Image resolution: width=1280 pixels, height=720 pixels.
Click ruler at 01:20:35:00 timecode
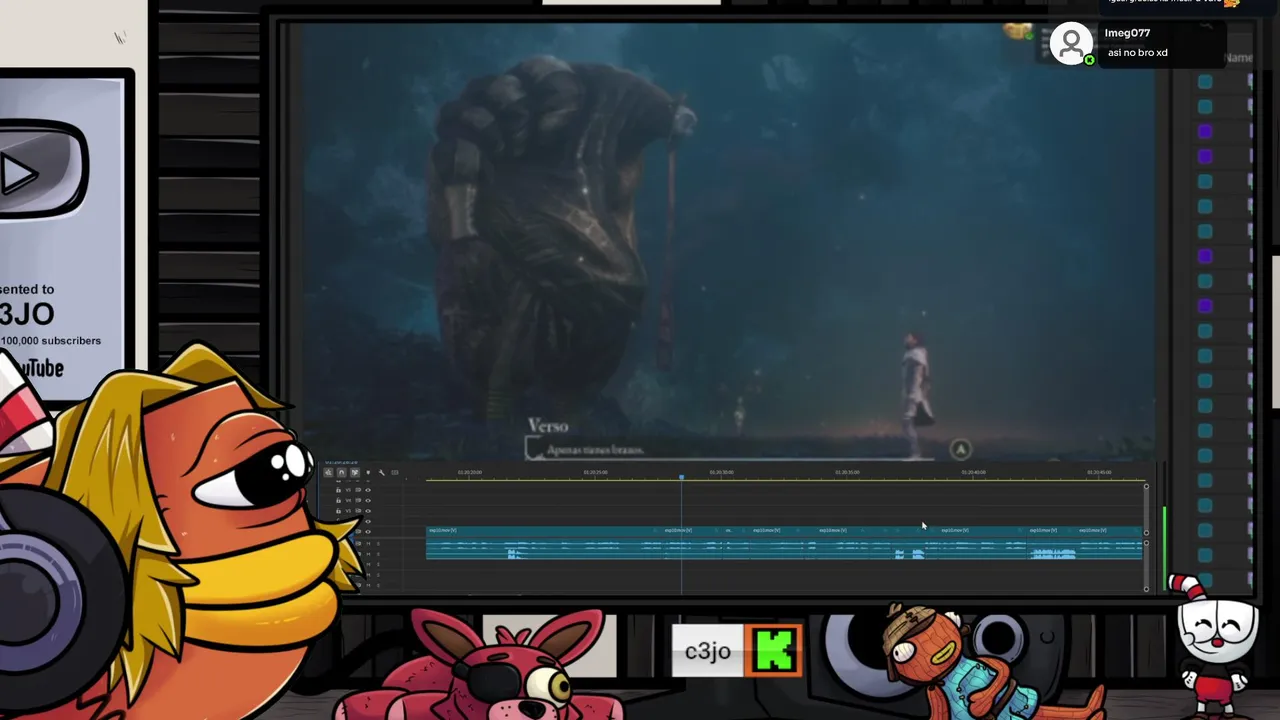pos(847,472)
